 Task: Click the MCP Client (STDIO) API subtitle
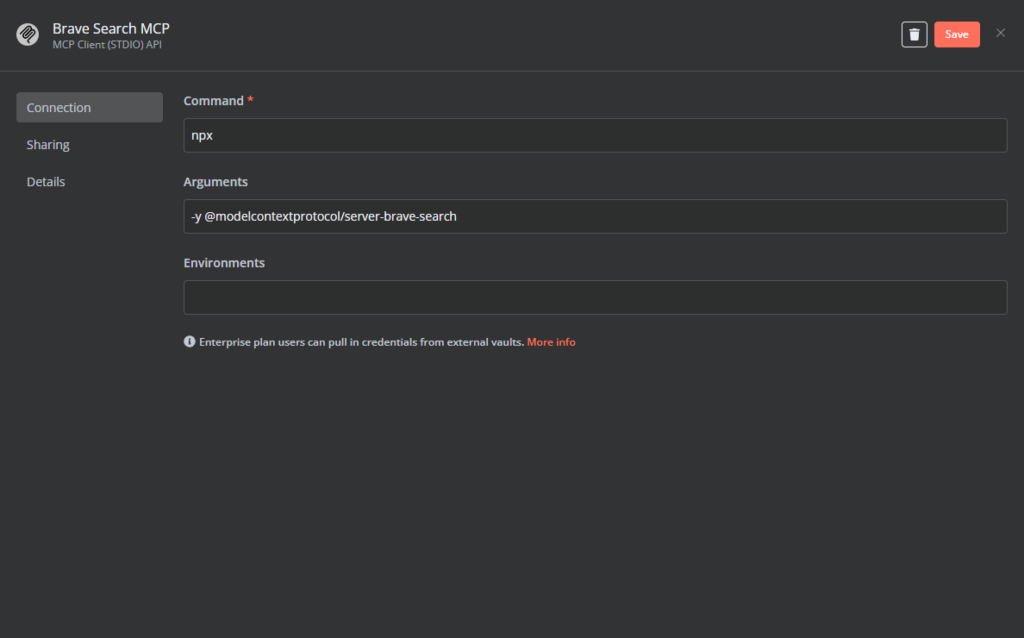point(106,45)
